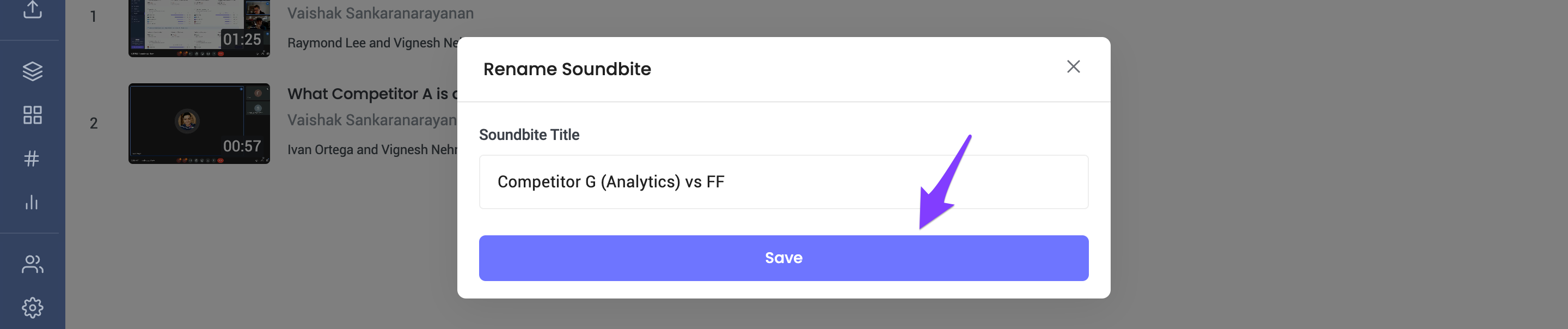Open the four-square grid sidebar icon
The width and height of the screenshot is (1568, 329).
(32, 115)
